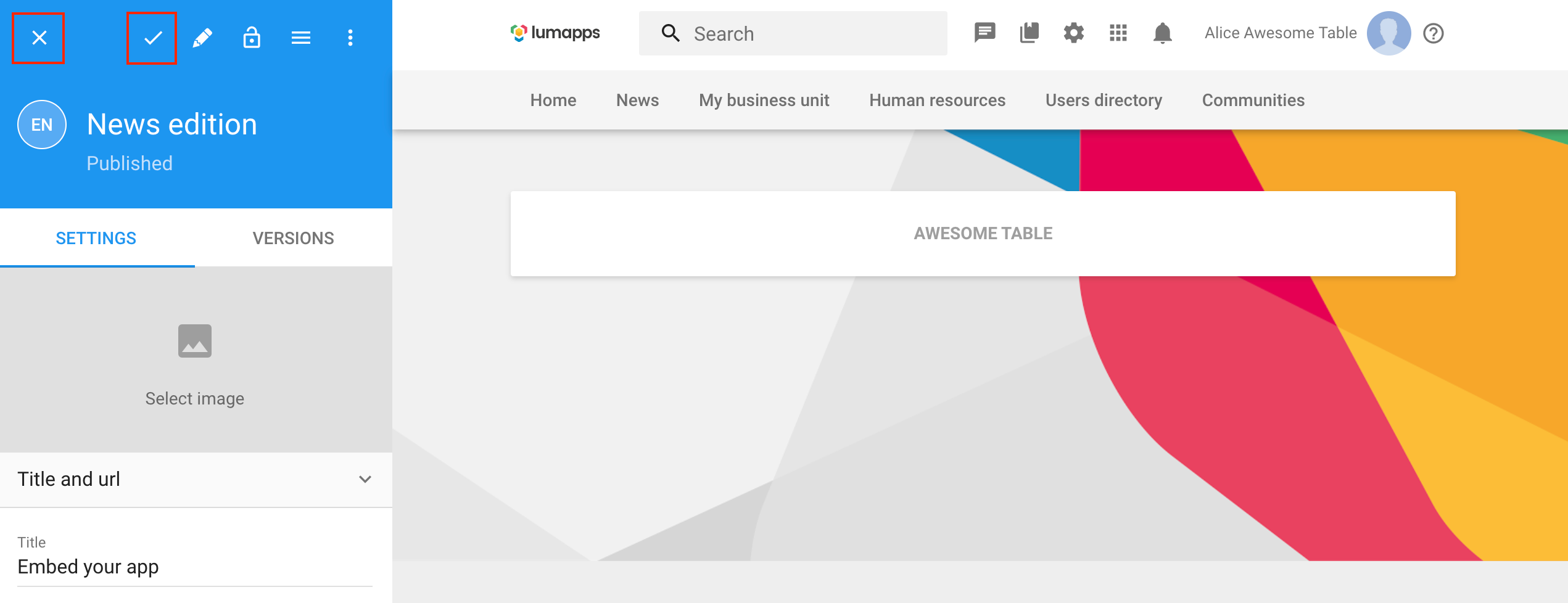
Task: Open the News menu item
Action: [x=637, y=100]
